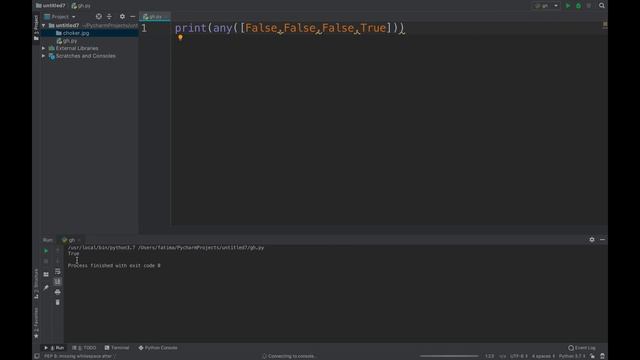
Task: Click the print icon in Run panel
Action: click(58, 292)
